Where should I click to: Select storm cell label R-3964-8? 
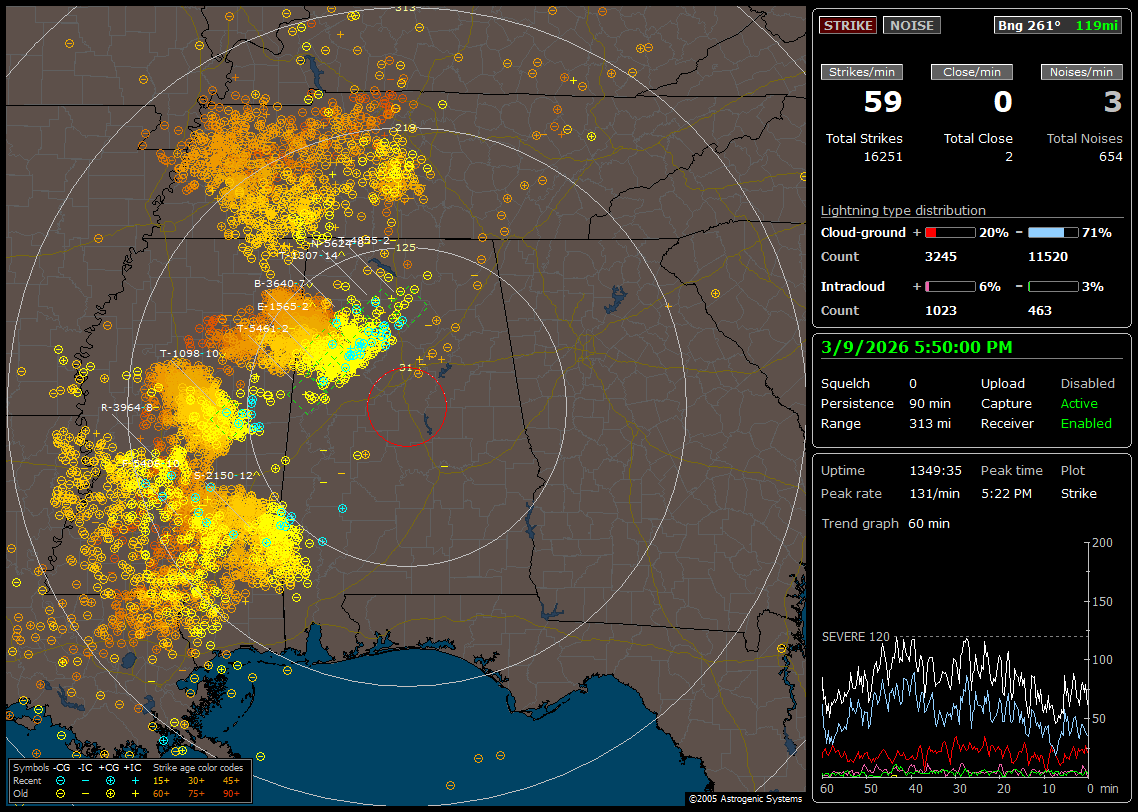pyautogui.click(x=127, y=408)
